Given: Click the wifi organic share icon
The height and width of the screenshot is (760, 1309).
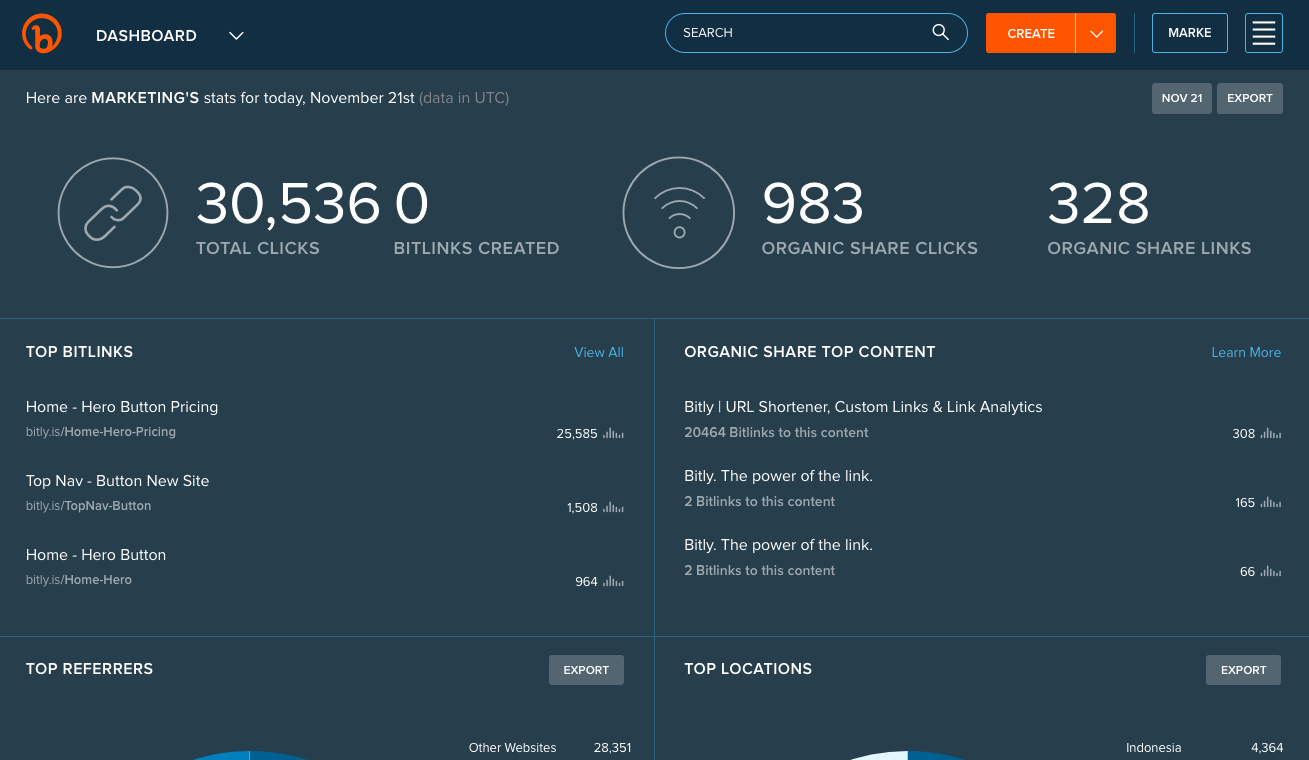Looking at the screenshot, I should [x=679, y=213].
